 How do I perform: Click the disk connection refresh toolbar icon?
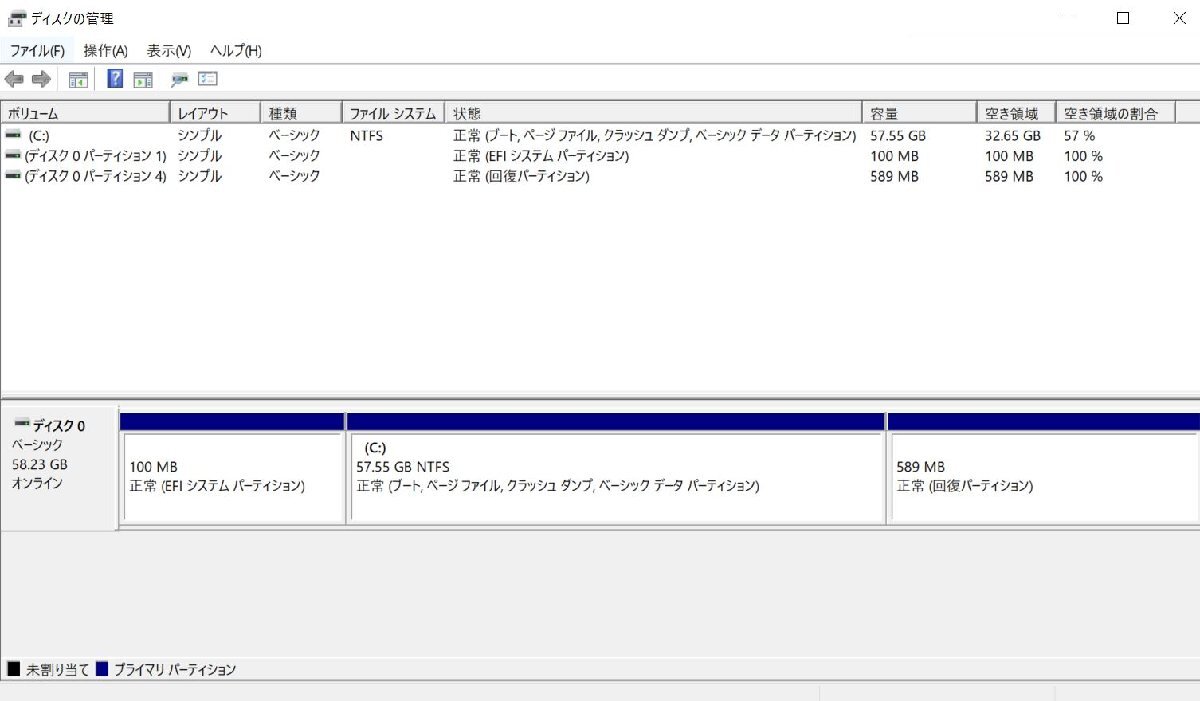click(179, 80)
